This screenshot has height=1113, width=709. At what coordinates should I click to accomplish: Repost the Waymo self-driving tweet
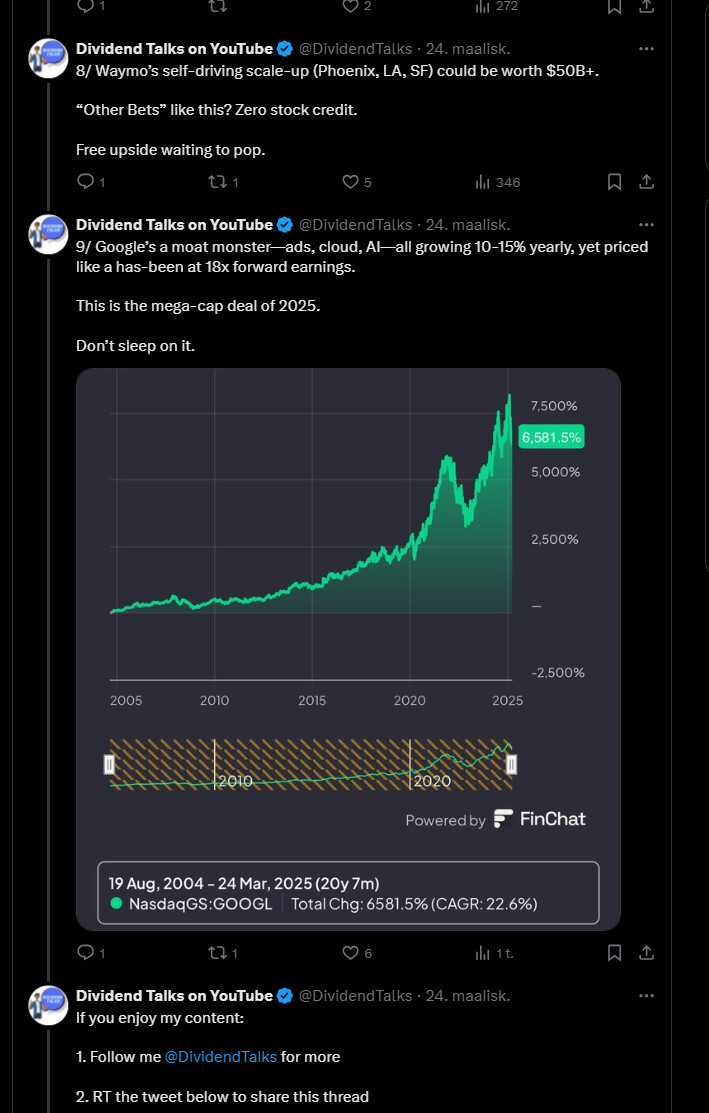coord(223,182)
